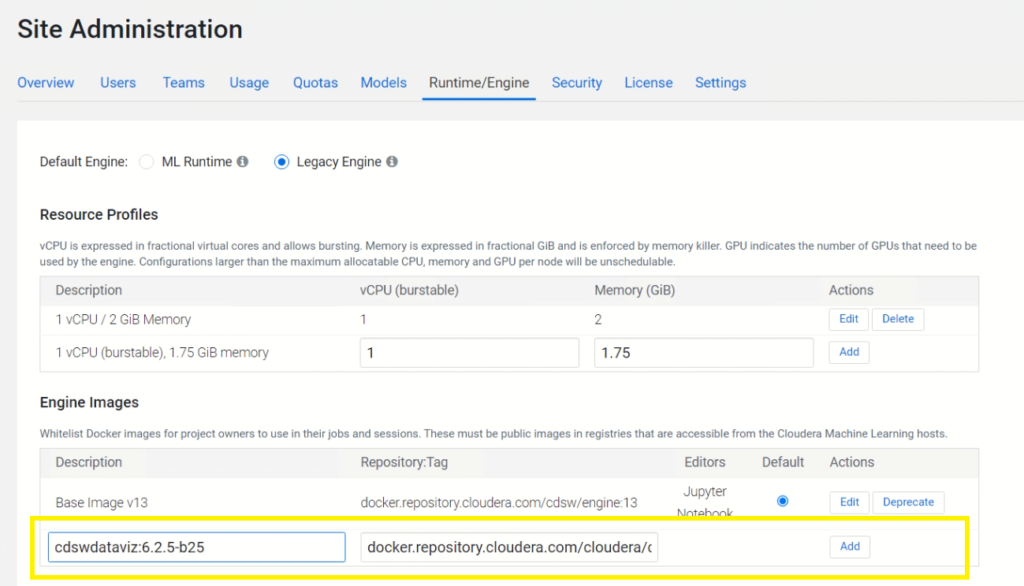1024x586 pixels.
Task: Click the 'Jupyter Notebook' editors cell
Action: [705, 502]
